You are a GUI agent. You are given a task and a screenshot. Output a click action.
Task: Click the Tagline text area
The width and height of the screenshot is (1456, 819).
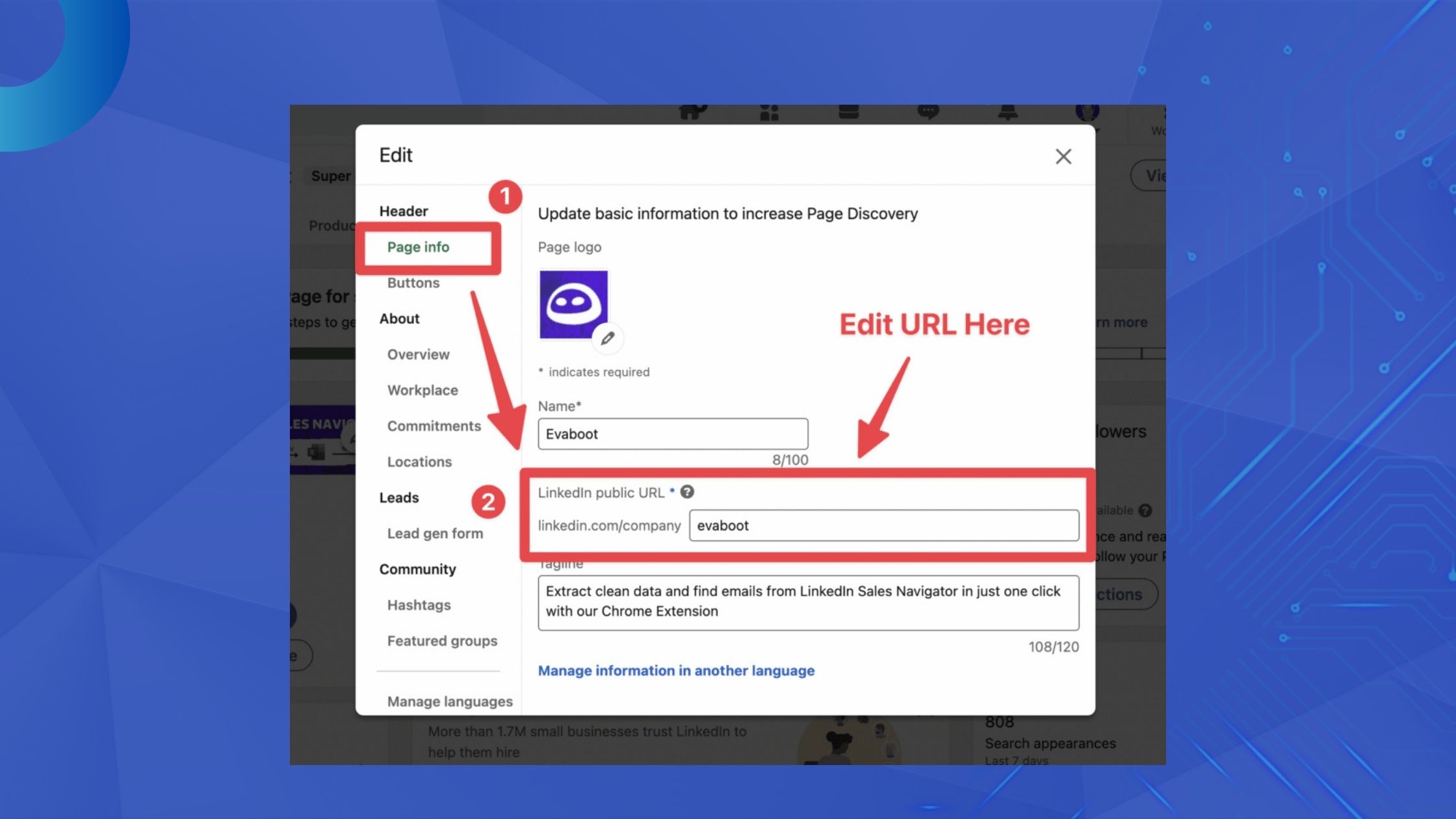(809, 603)
